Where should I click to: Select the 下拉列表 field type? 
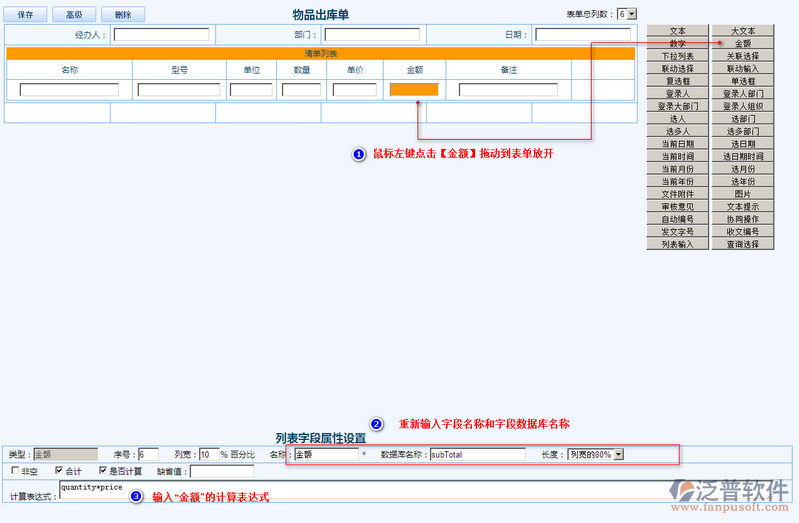point(677,57)
